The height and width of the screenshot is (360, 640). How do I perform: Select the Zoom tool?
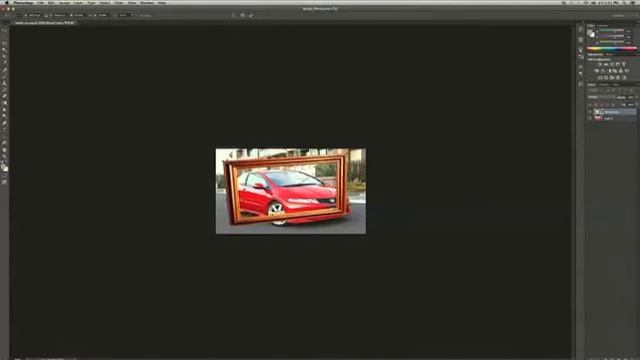[4, 157]
